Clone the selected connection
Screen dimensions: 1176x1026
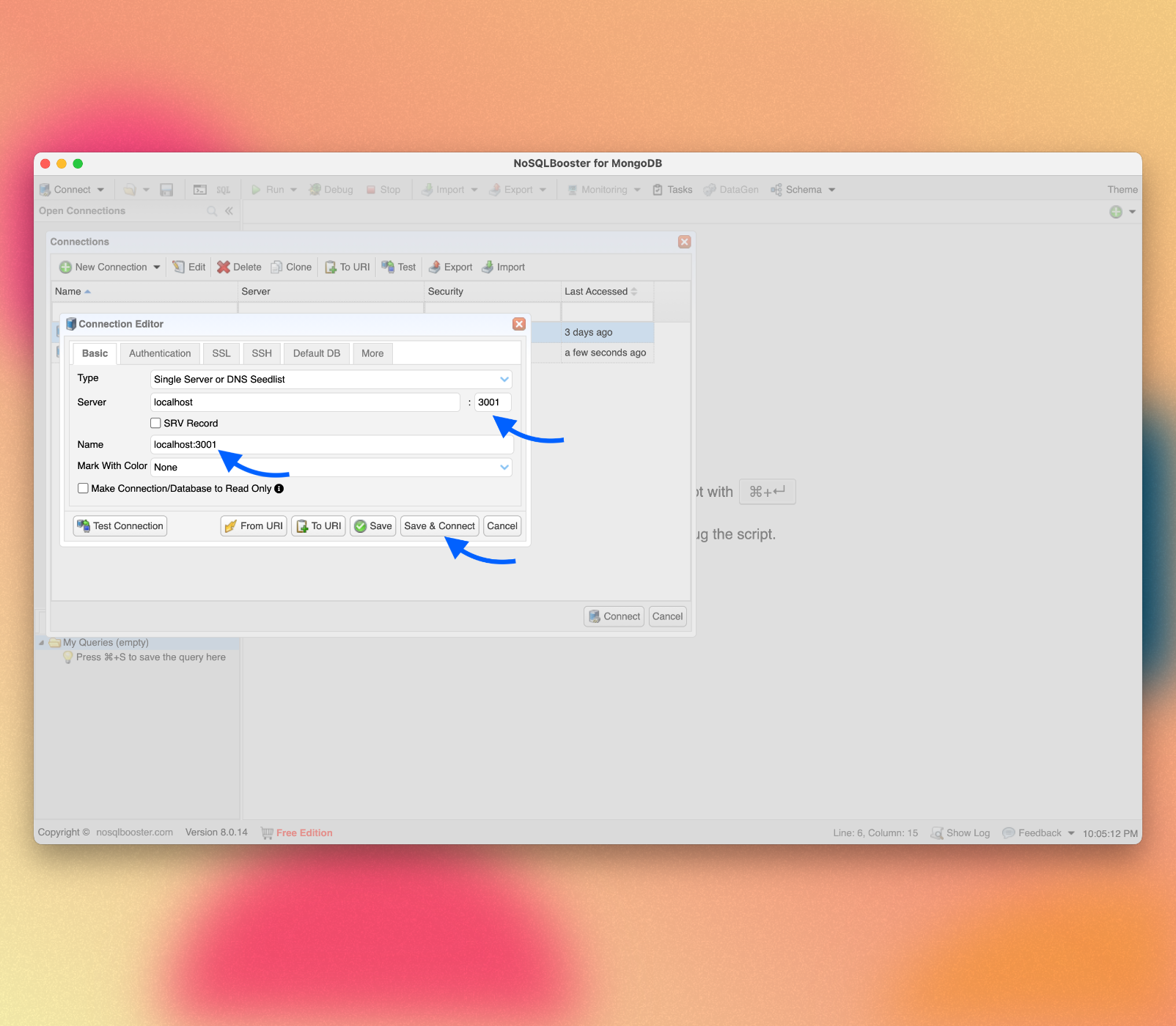coord(291,267)
